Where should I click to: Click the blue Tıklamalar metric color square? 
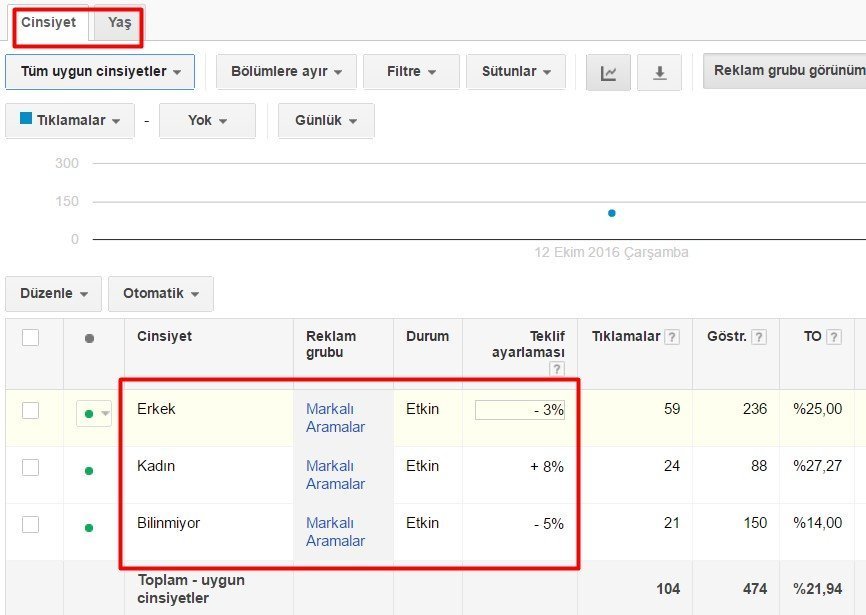pos(26,119)
